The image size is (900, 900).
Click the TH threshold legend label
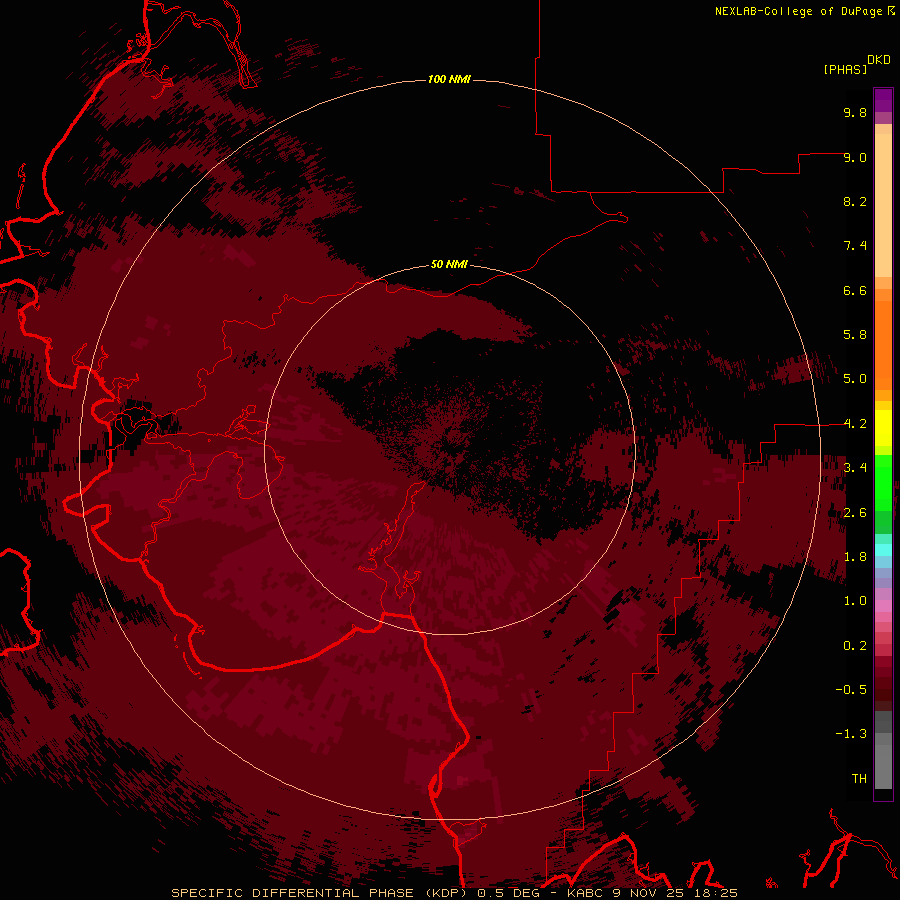859,779
